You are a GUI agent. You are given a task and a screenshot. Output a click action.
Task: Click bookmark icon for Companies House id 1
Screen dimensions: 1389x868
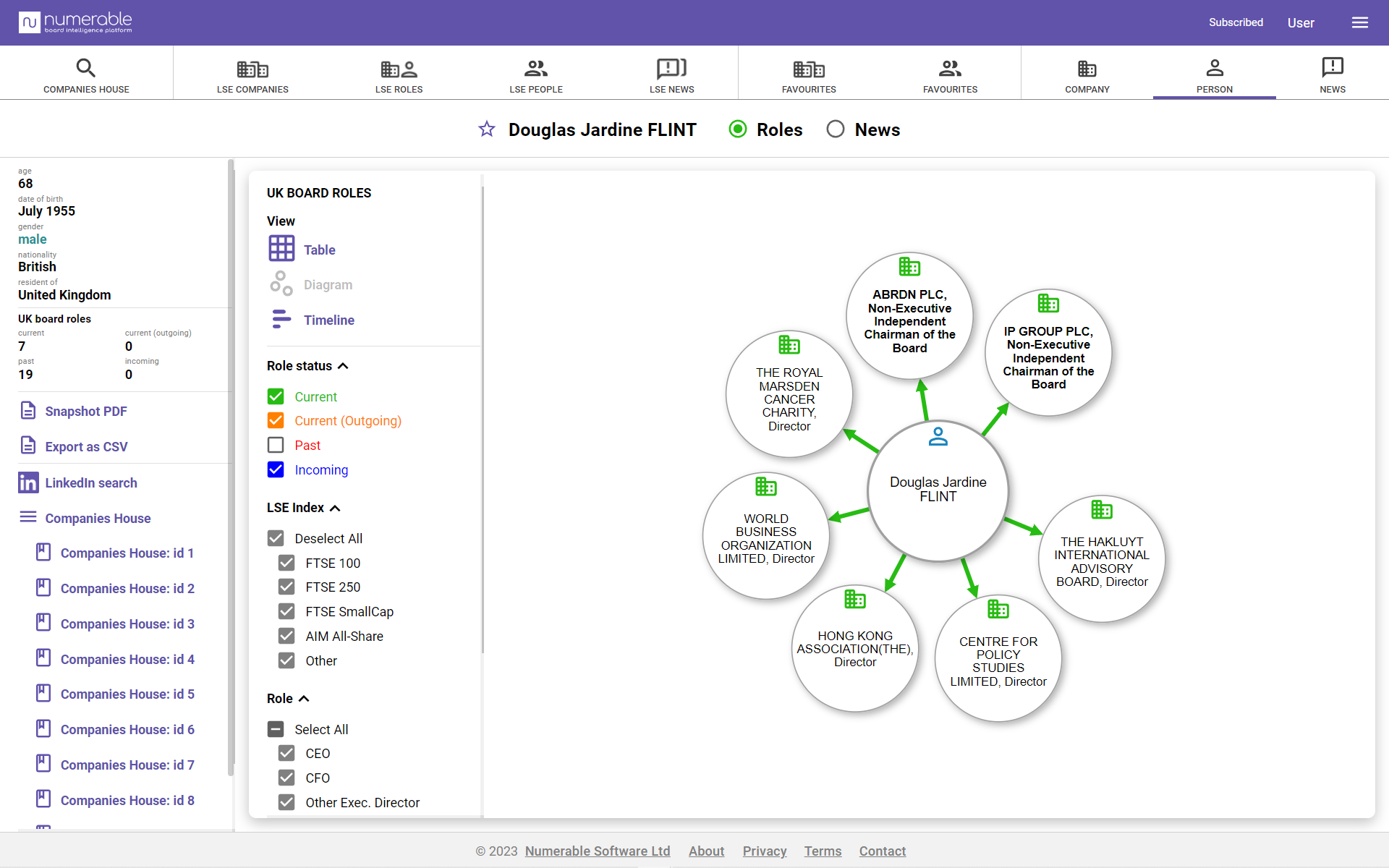43,552
